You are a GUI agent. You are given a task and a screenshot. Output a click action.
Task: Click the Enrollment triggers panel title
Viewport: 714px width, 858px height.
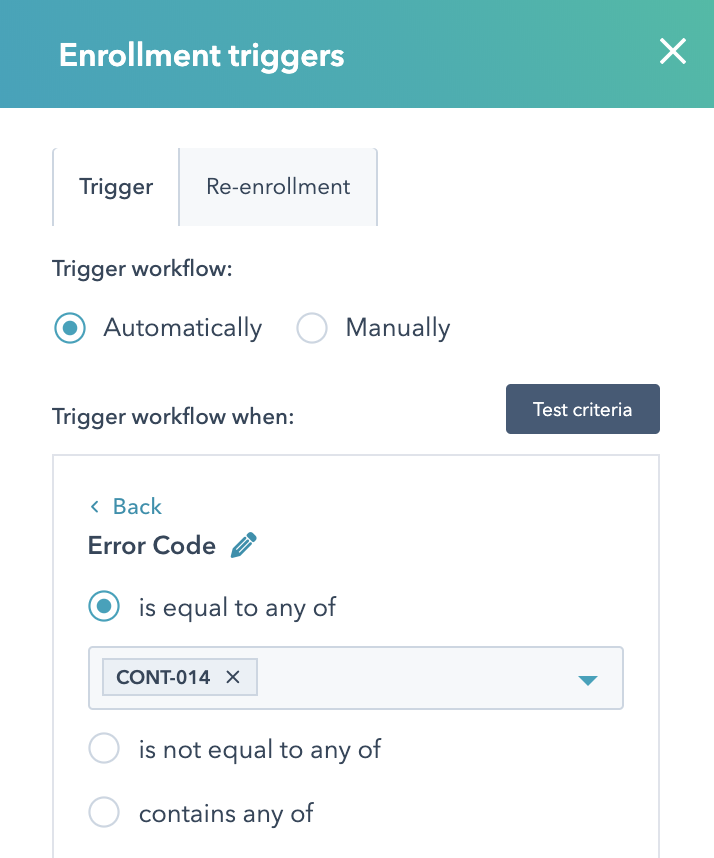tap(202, 55)
